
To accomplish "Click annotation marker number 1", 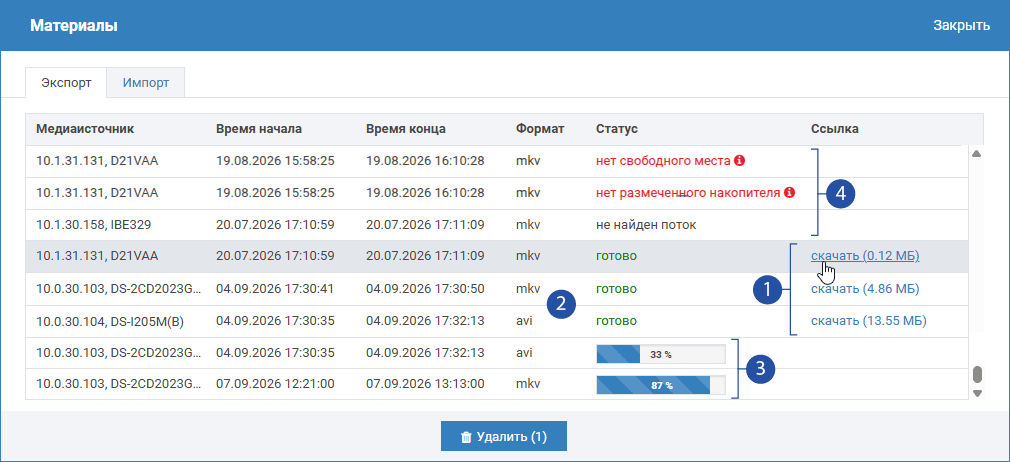I will tap(767, 290).
